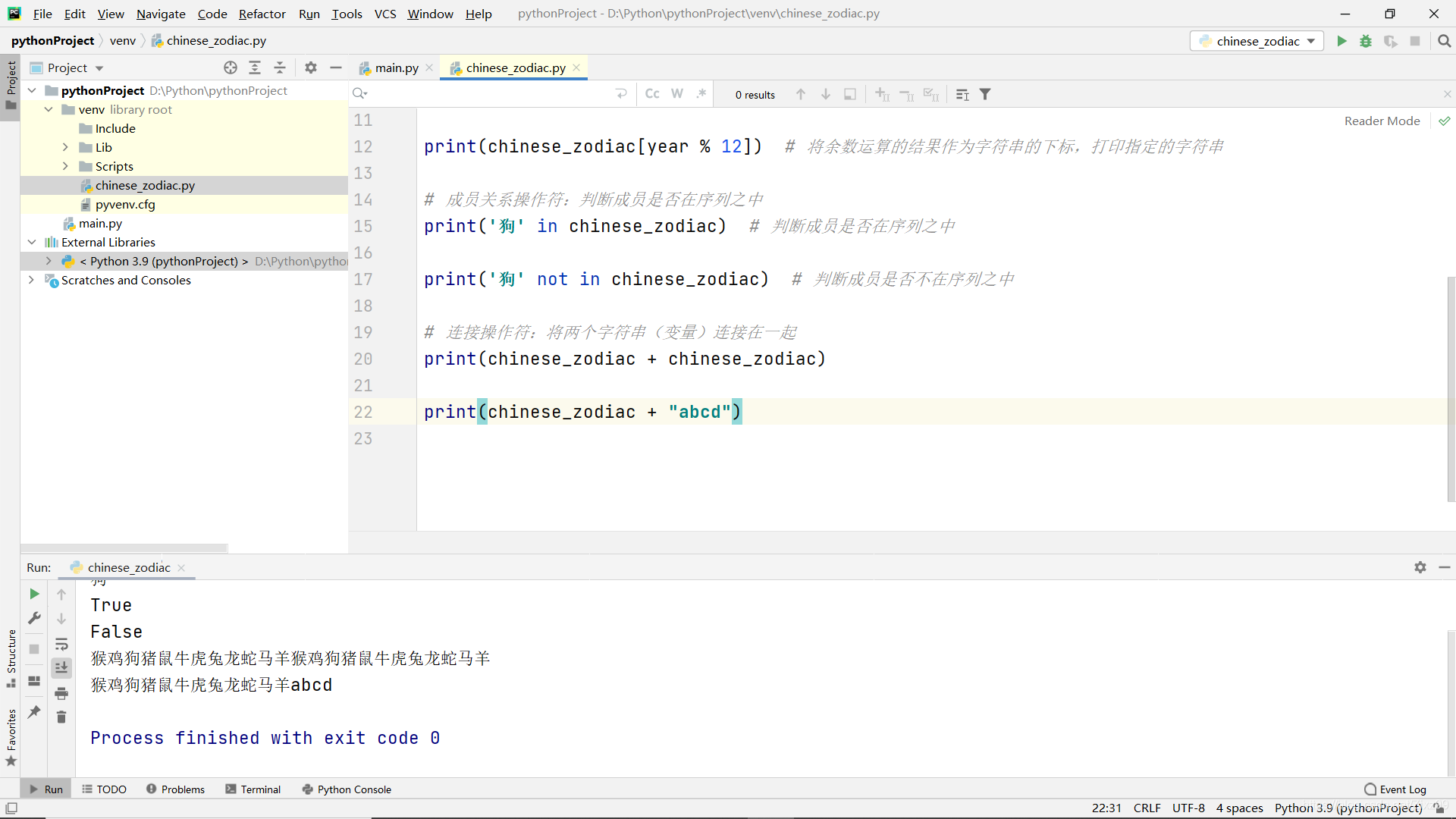Collapse the pythonProject root folder
The image size is (1456, 819).
[32, 90]
